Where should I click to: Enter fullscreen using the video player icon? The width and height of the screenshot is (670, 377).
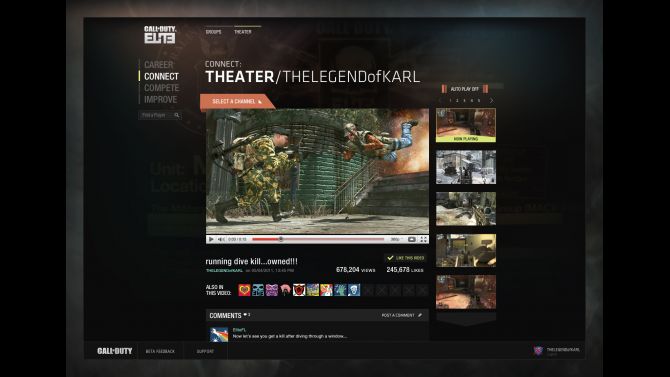tap(423, 239)
